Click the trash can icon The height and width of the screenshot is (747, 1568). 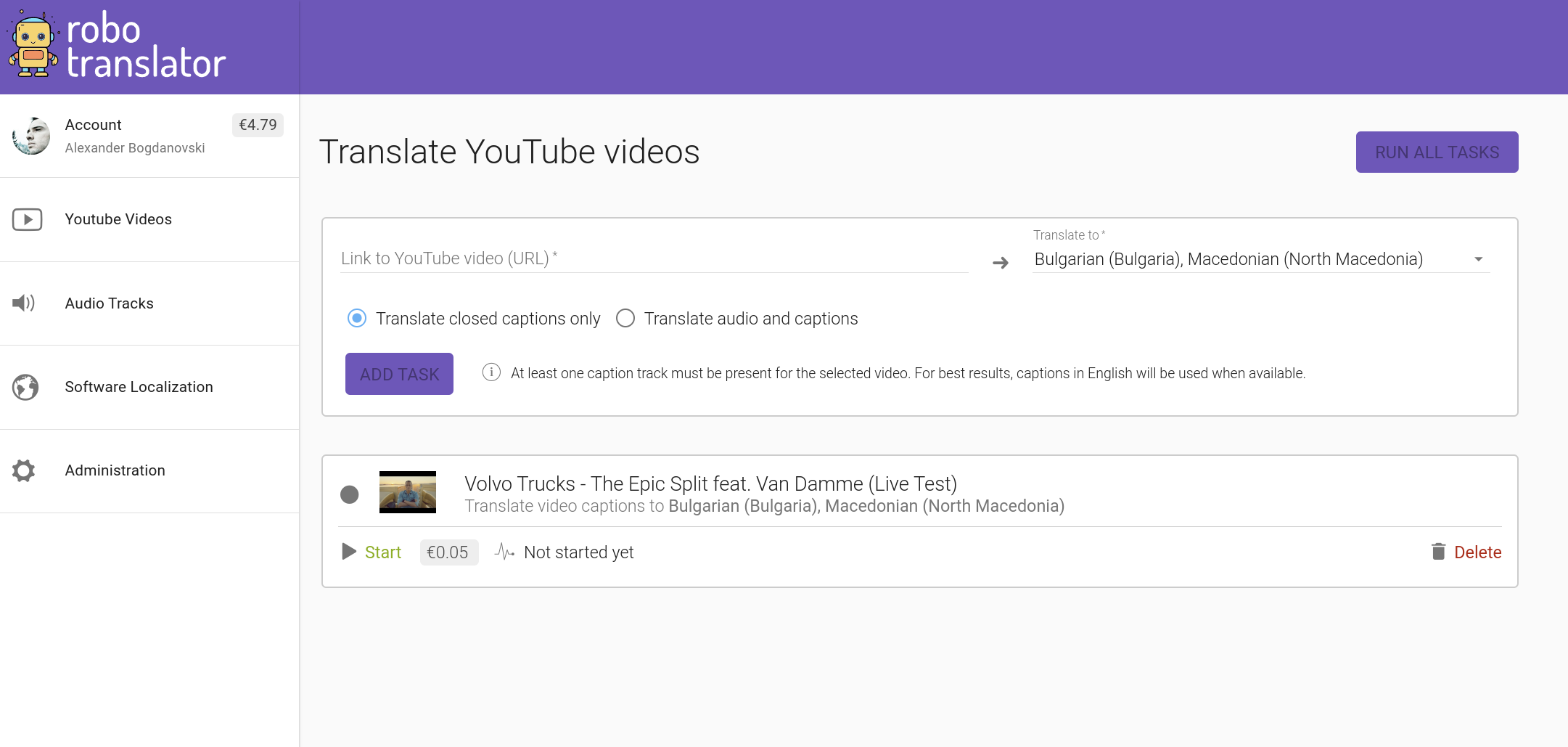pos(1438,552)
